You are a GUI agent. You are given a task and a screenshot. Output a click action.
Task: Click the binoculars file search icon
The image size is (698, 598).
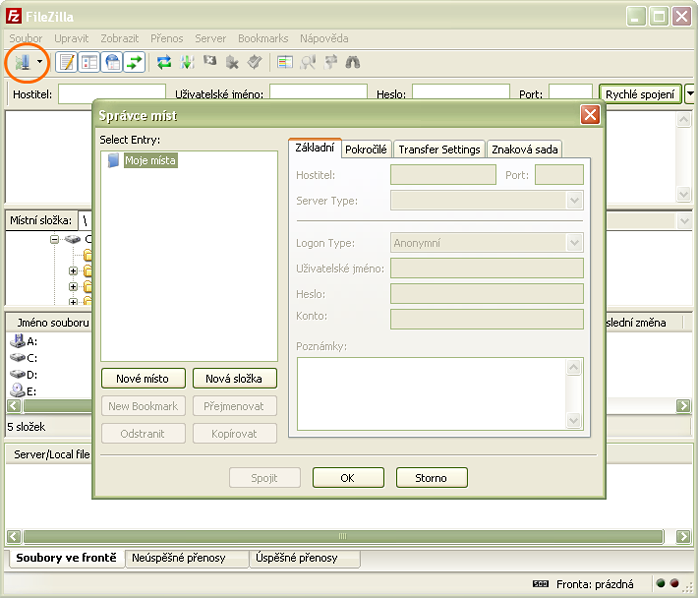pos(352,62)
